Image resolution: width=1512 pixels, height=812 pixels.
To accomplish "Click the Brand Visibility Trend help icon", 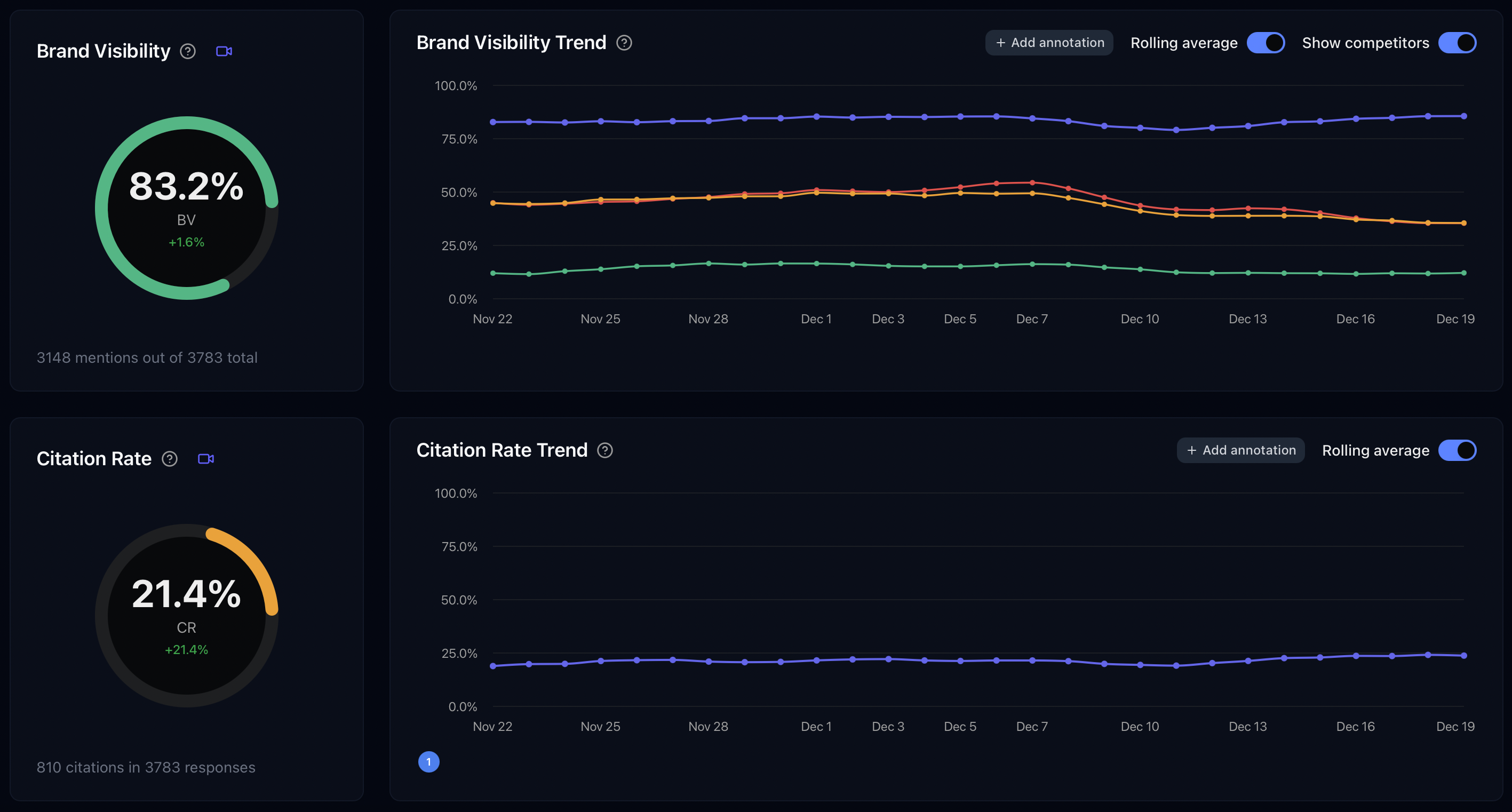I will [624, 43].
